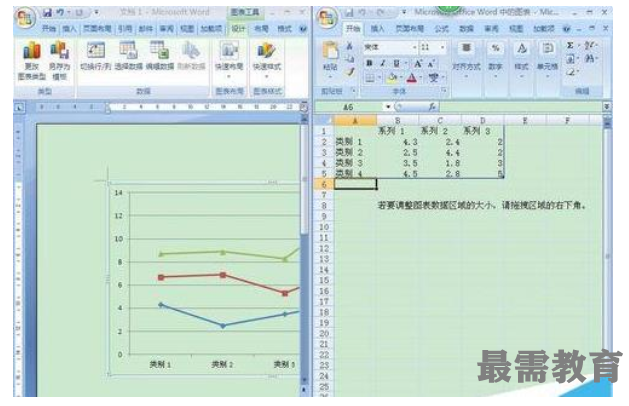Click Clear eraser in Excel editing group
The width and height of the screenshot is (629, 406).
pos(571,72)
